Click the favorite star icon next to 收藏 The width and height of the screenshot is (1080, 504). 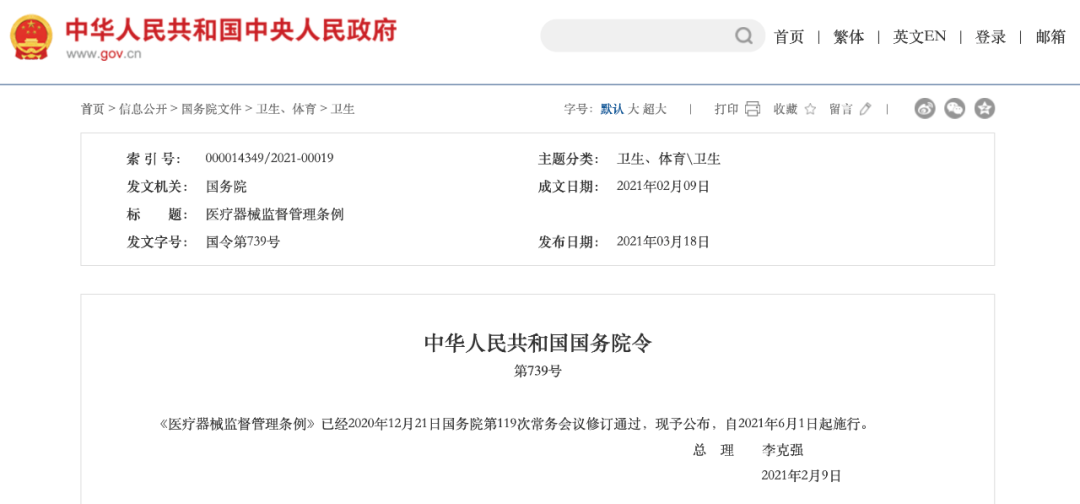(810, 109)
